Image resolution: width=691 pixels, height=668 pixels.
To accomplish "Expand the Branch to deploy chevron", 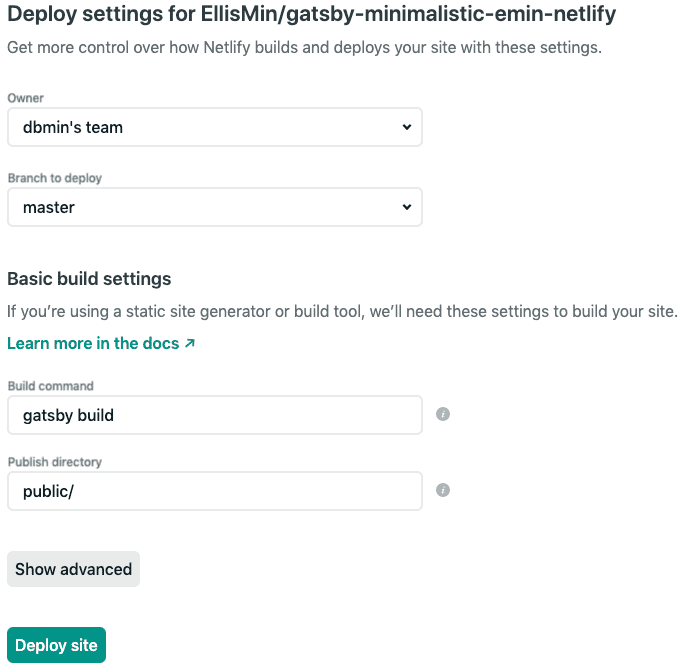I will click(x=407, y=207).
